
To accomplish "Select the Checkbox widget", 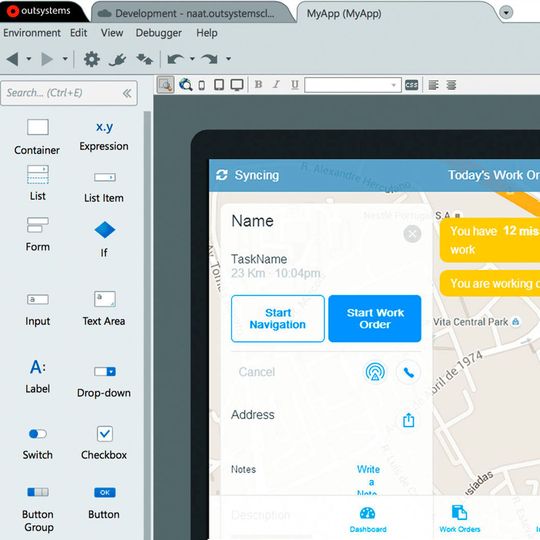I will tap(104, 443).
